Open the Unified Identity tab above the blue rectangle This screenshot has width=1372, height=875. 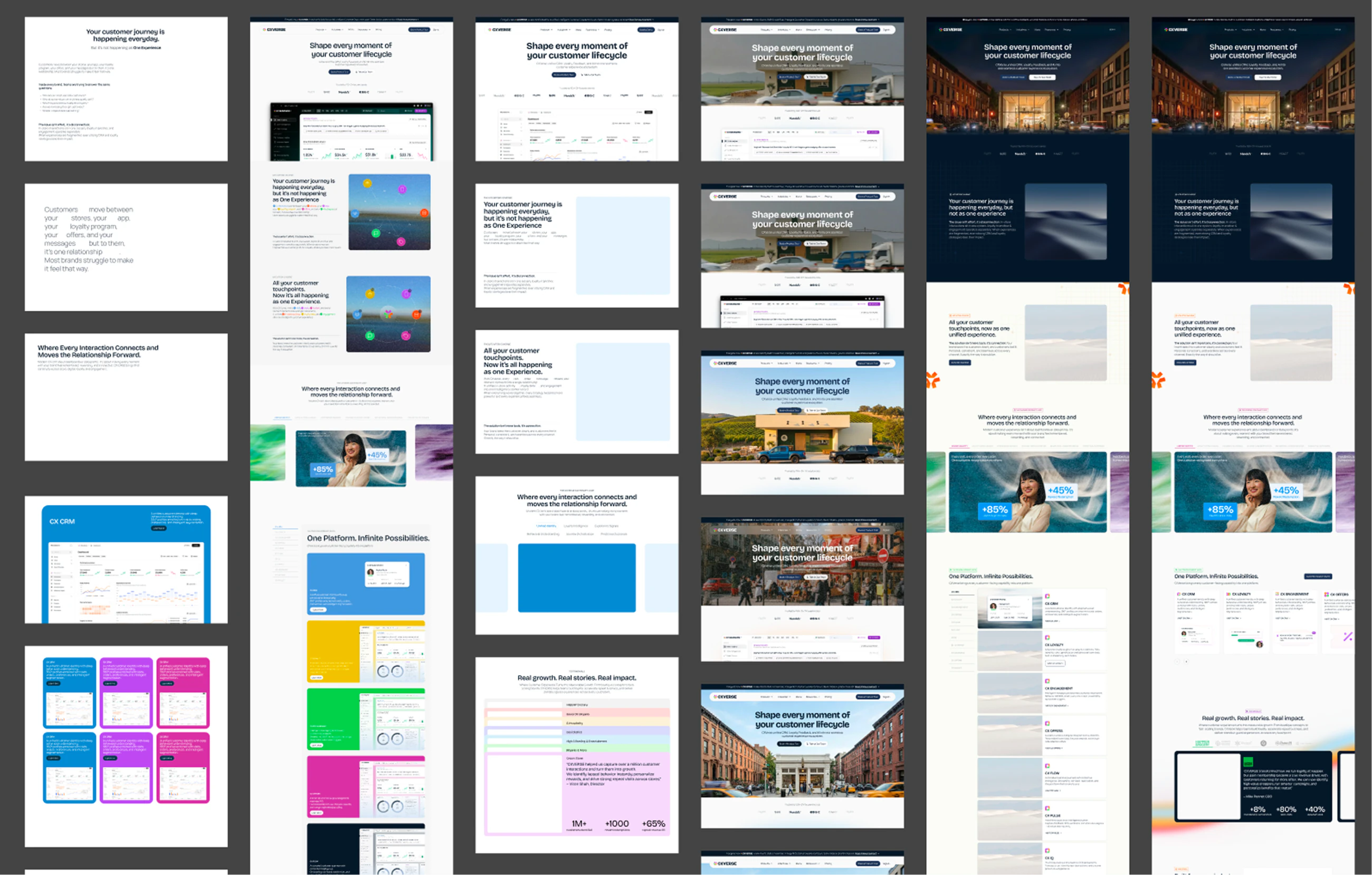pyautogui.click(x=546, y=526)
